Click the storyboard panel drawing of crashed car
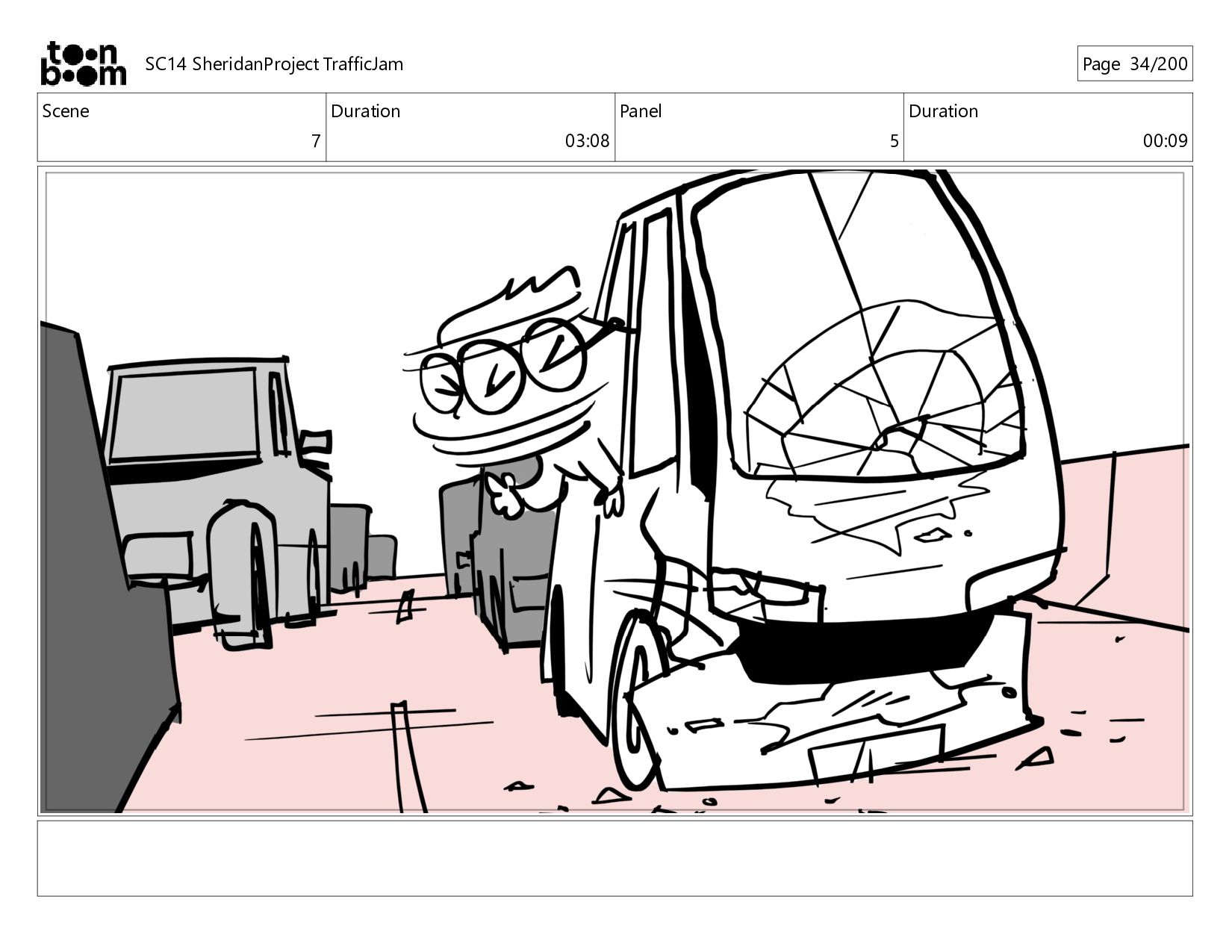 pyautogui.click(x=615, y=491)
